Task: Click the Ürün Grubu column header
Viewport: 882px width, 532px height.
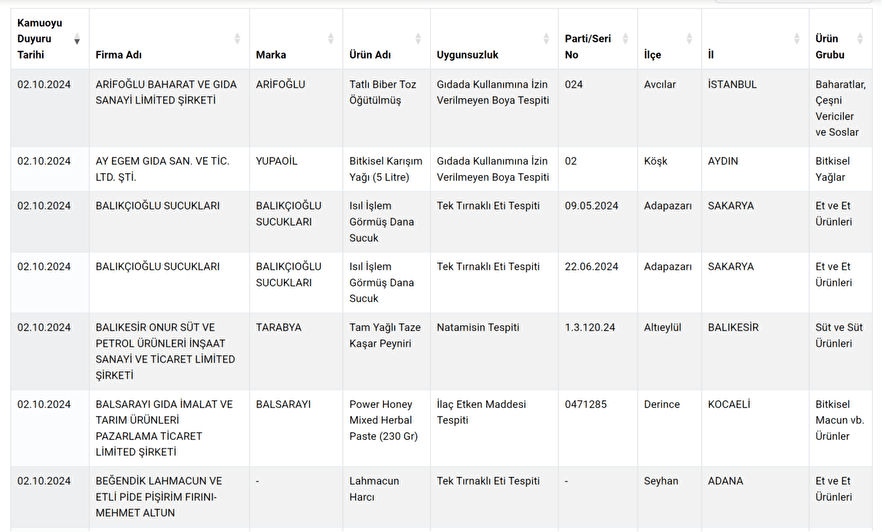Action: pos(830,47)
